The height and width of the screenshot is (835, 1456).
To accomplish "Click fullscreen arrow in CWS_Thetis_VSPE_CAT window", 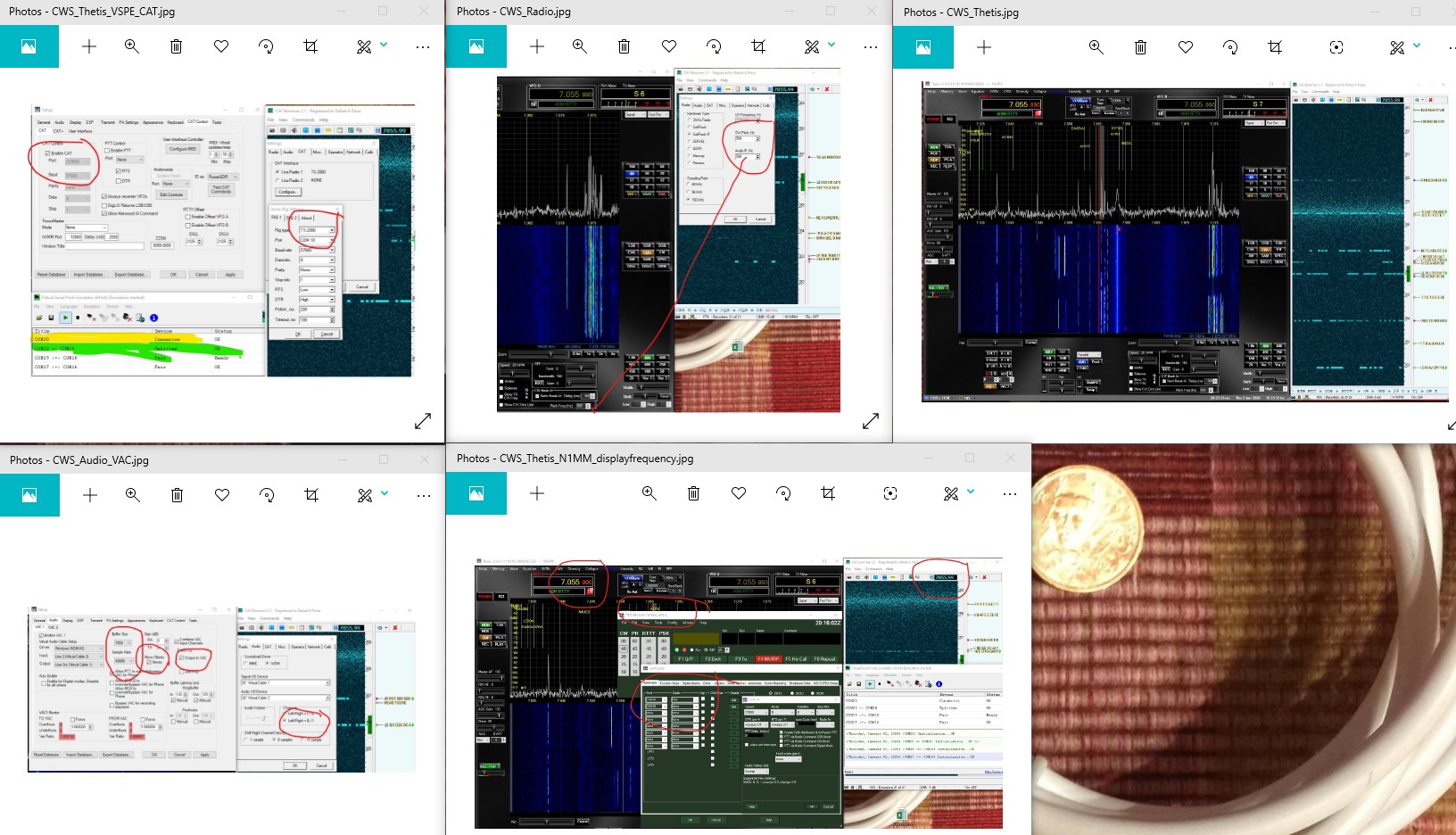I will coord(423,420).
